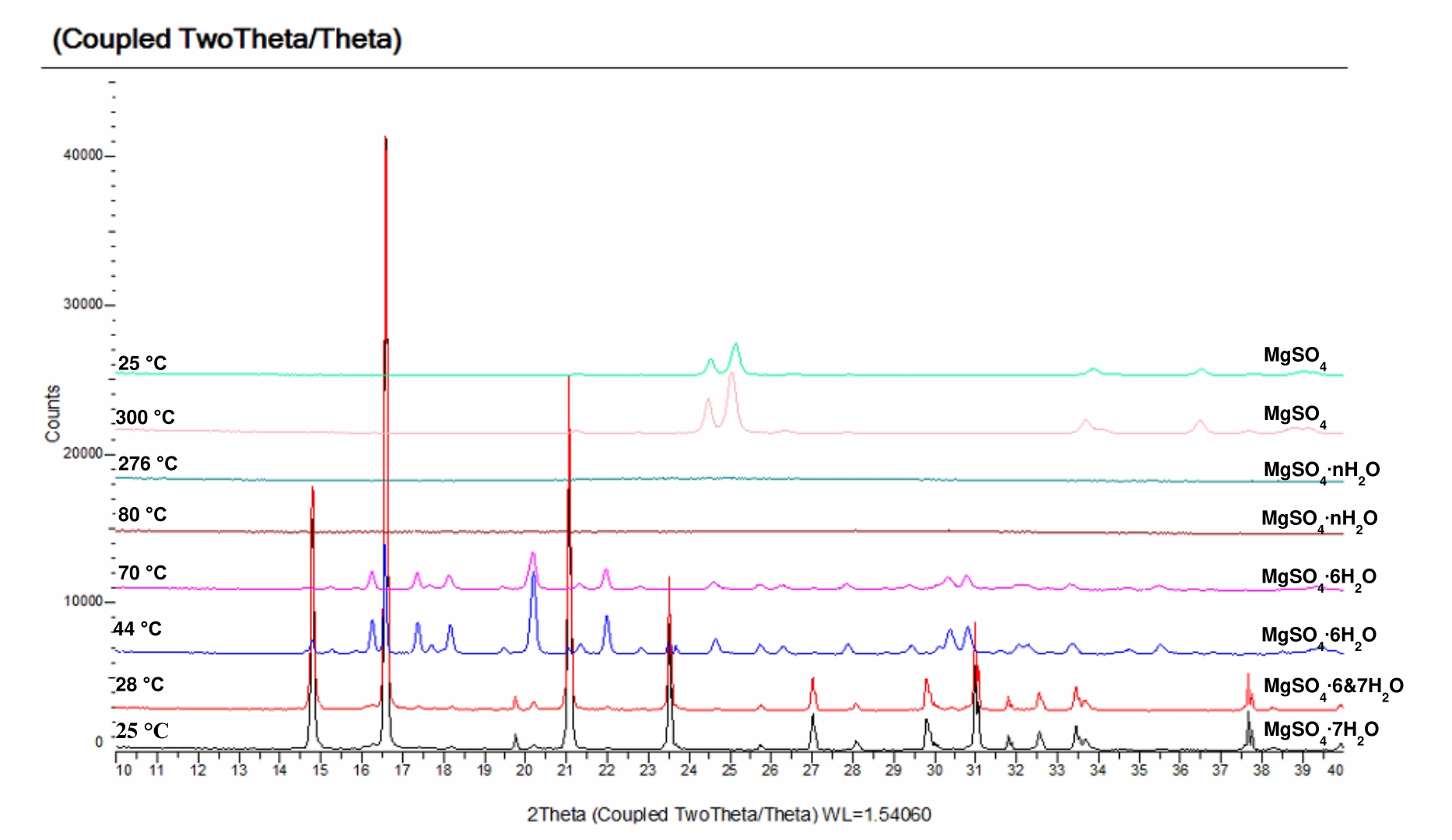Click the x-axis tick labeled 40
The image size is (1452, 840).
pyautogui.click(x=1335, y=770)
